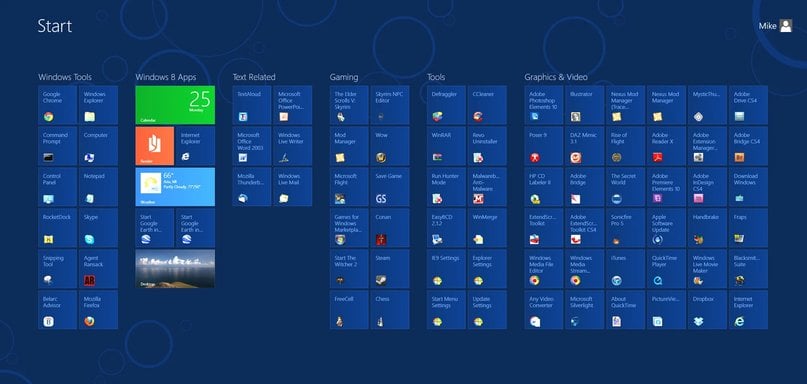This screenshot has width=807, height=384.
Task: Open the Mod Manager tile in Gaming
Action: tap(349, 146)
